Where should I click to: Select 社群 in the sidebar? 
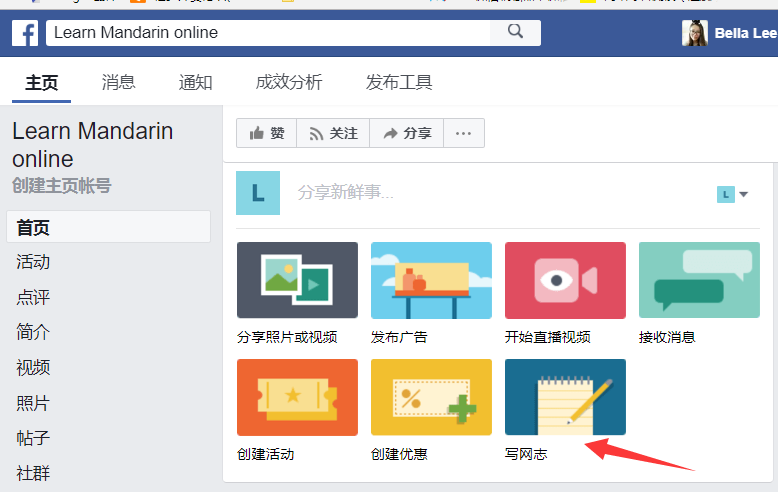click(x=33, y=473)
